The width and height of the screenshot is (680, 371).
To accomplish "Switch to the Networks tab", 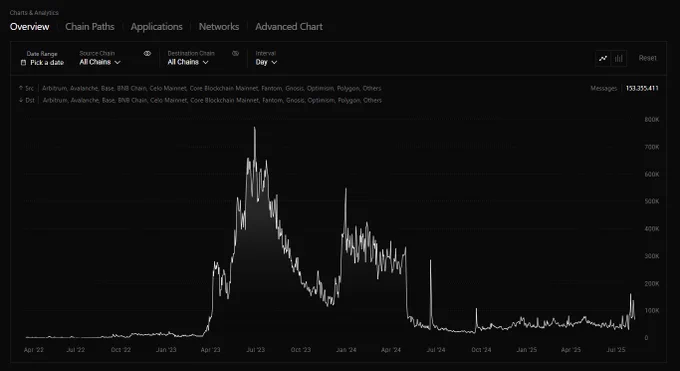I will [x=219, y=26].
